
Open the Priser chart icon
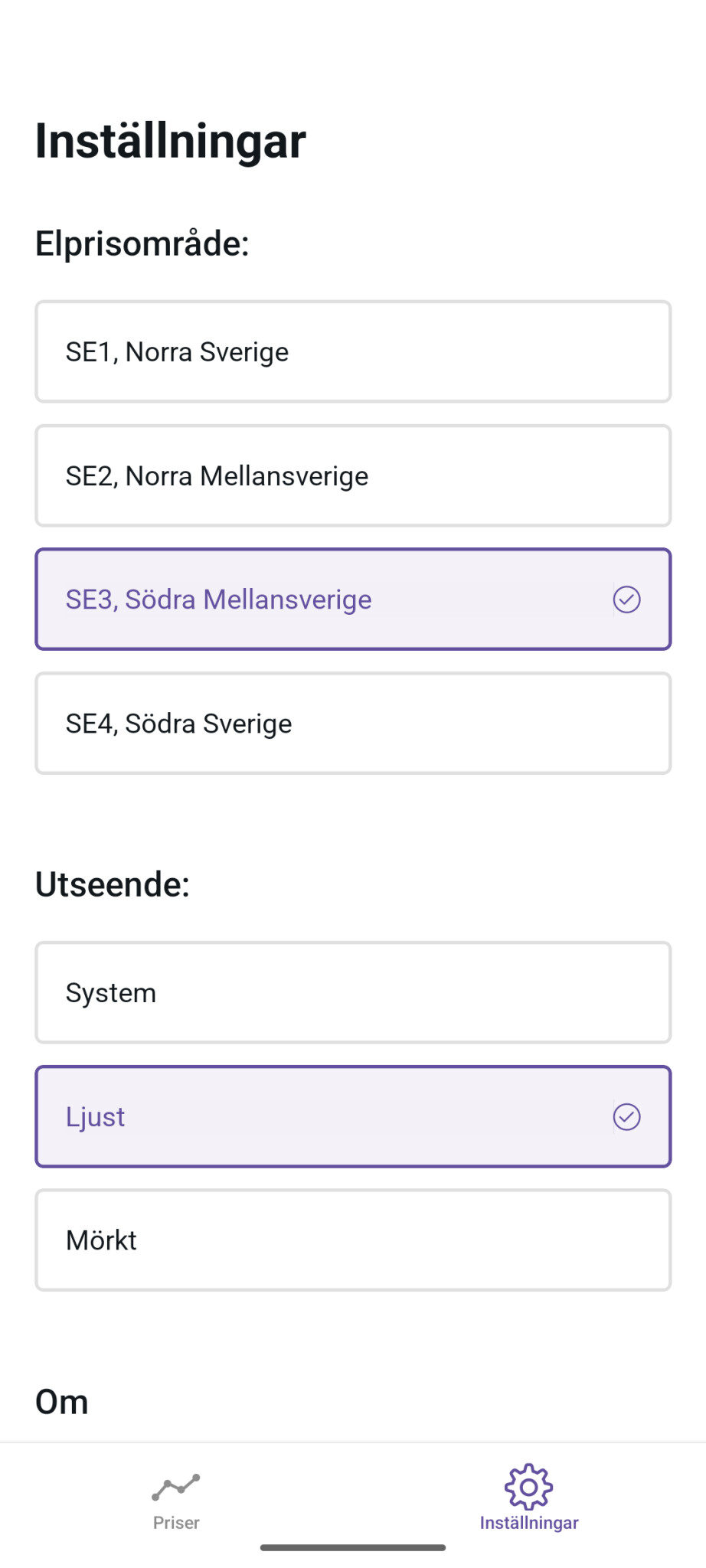click(x=176, y=1488)
